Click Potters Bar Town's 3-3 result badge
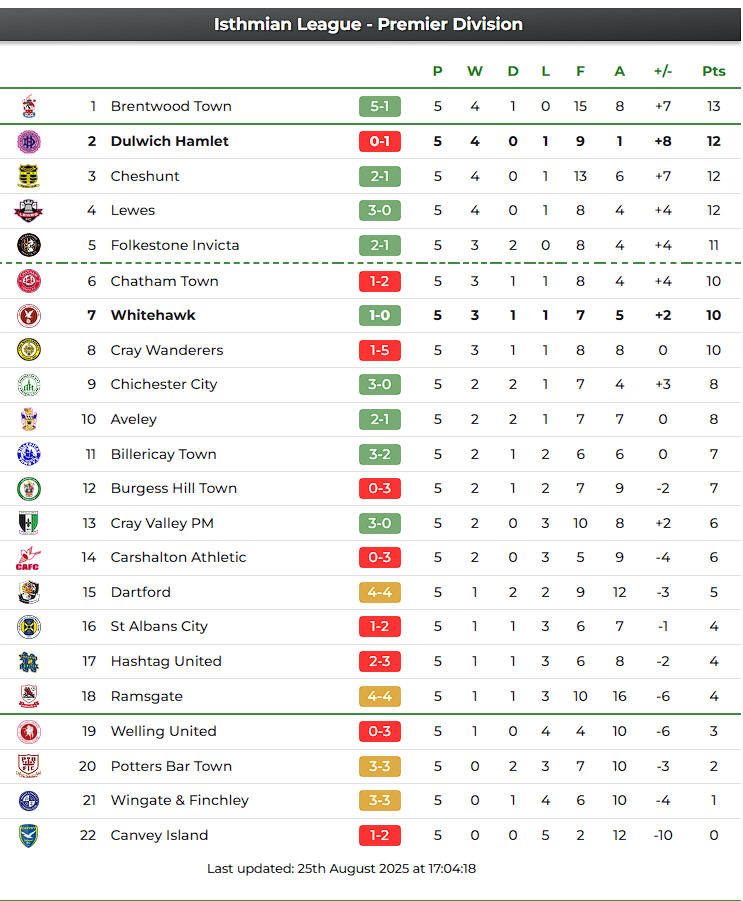This screenshot has height=901, width=743. (x=380, y=766)
